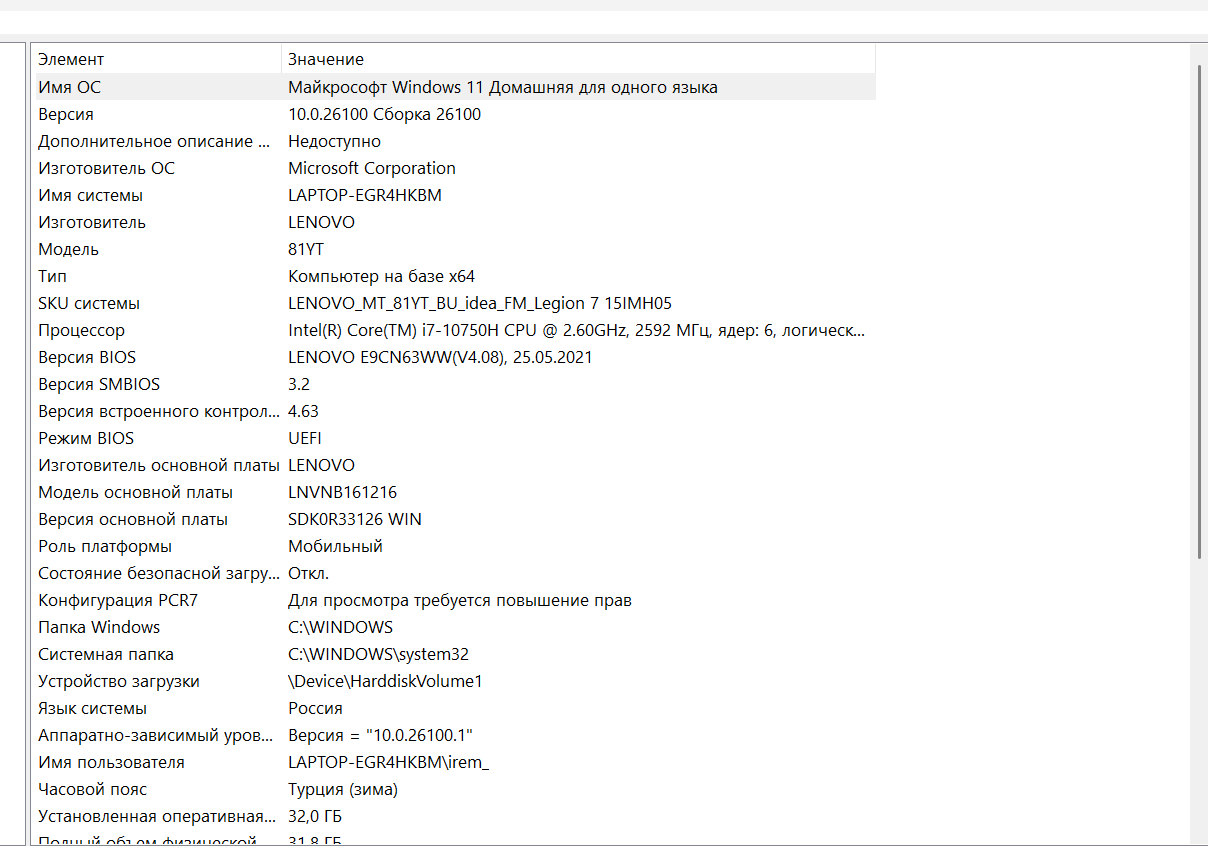Select value Версия = "10.0.26100.1"
The height and width of the screenshot is (846, 1208).
(381, 735)
